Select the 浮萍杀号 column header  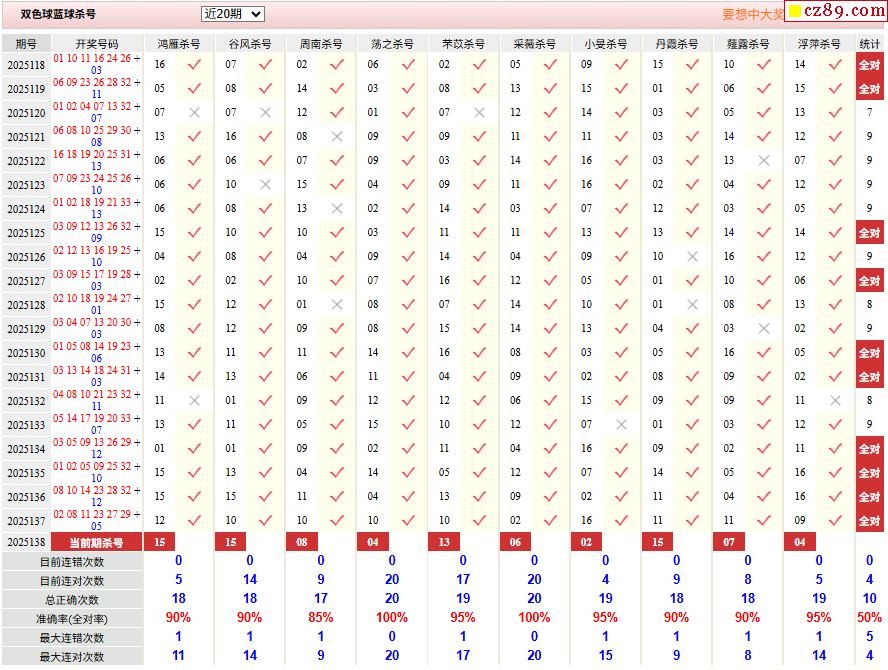click(x=819, y=44)
